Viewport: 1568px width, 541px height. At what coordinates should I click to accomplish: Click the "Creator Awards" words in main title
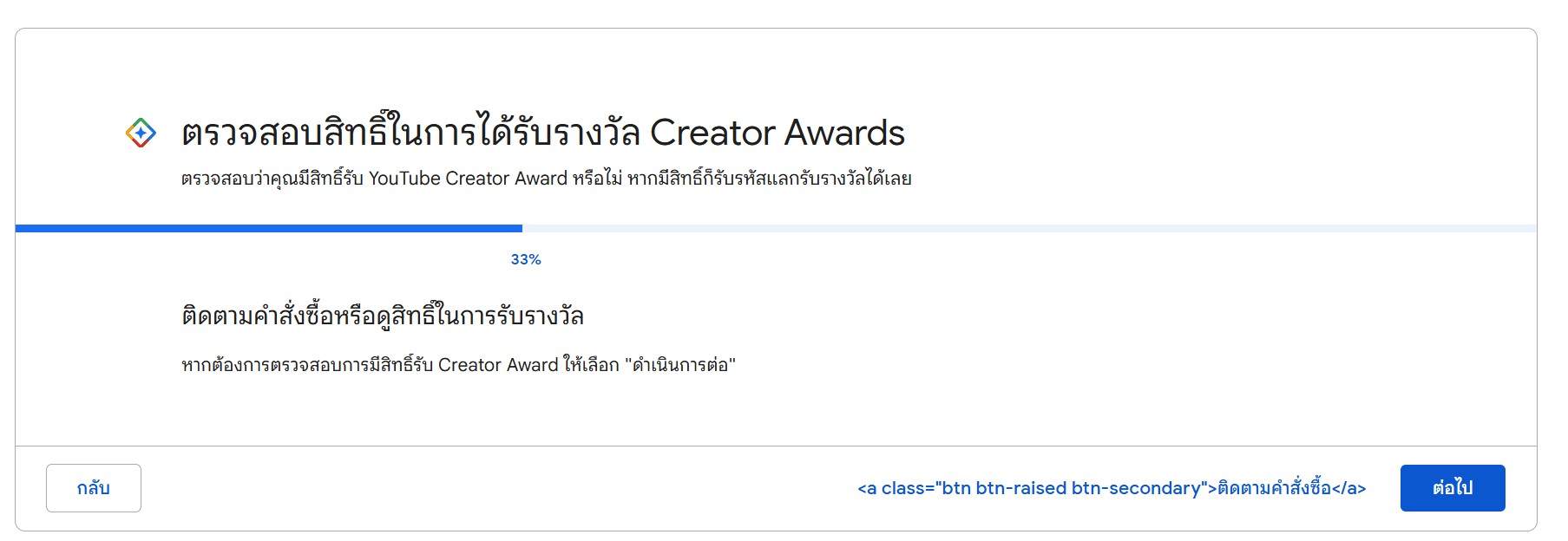pyautogui.click(x=777, y=133)
